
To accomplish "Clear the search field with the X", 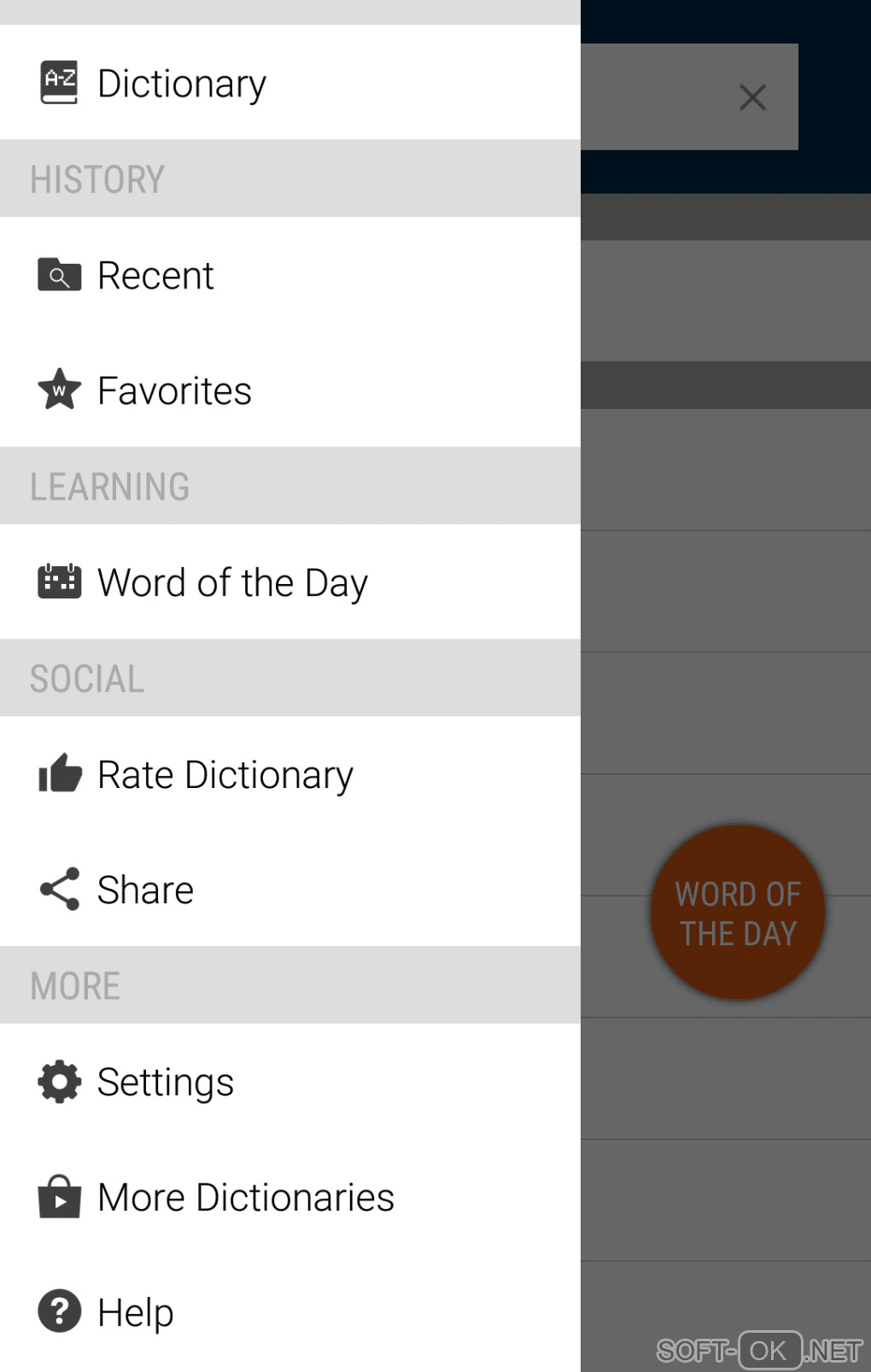I will 752,97.
